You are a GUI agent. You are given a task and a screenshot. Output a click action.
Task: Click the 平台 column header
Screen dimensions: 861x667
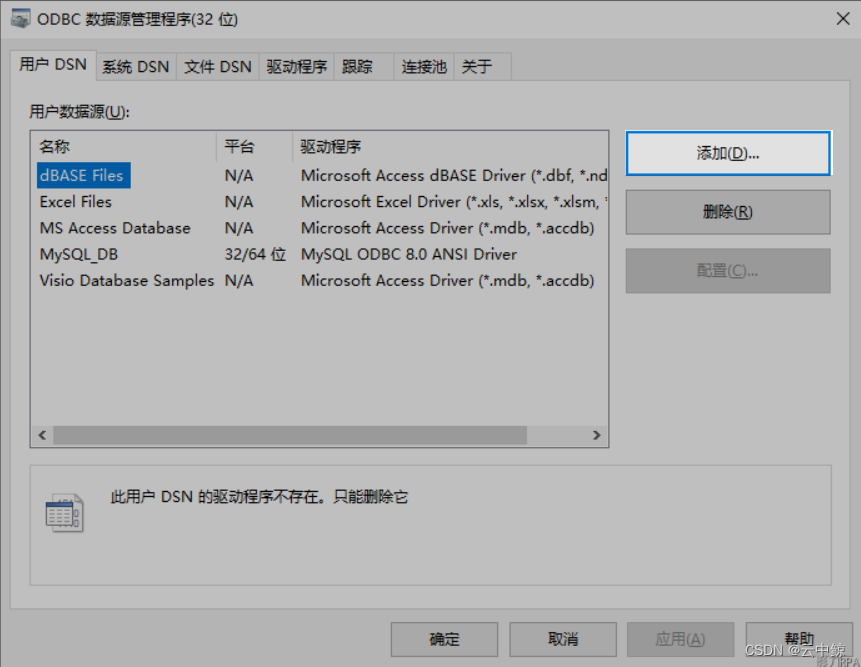coord(240,146)
